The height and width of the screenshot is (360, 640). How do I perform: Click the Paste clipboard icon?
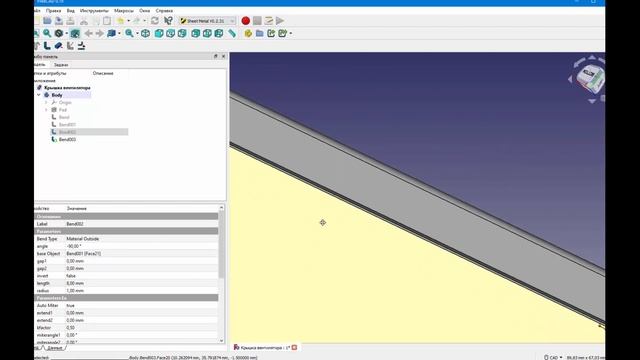tap(107, 21)
